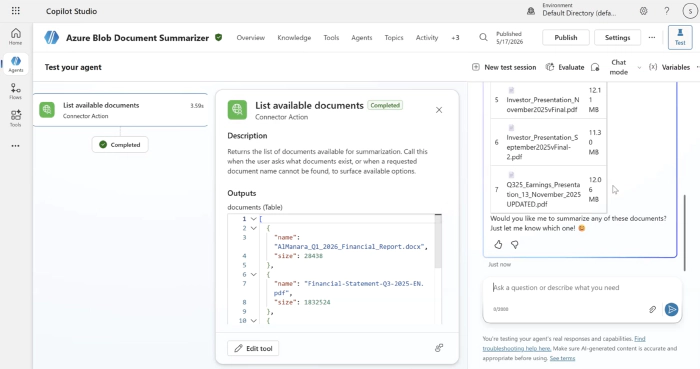This screenshot has width=700, height=369.
Task: Open Tools in left sidebar
Action: pos(16,118)
